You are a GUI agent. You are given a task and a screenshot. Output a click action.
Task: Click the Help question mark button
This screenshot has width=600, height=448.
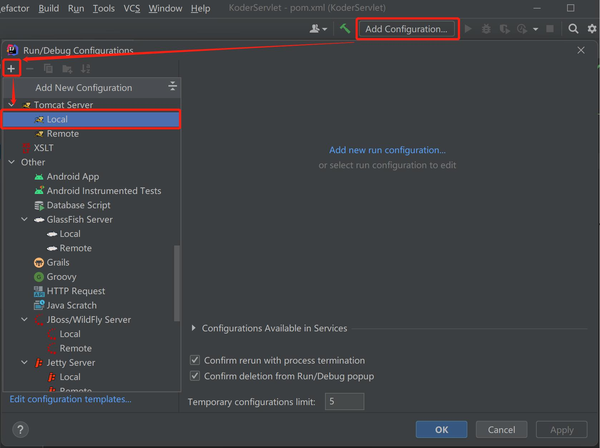pyautogui.click(x=21, y=430)
